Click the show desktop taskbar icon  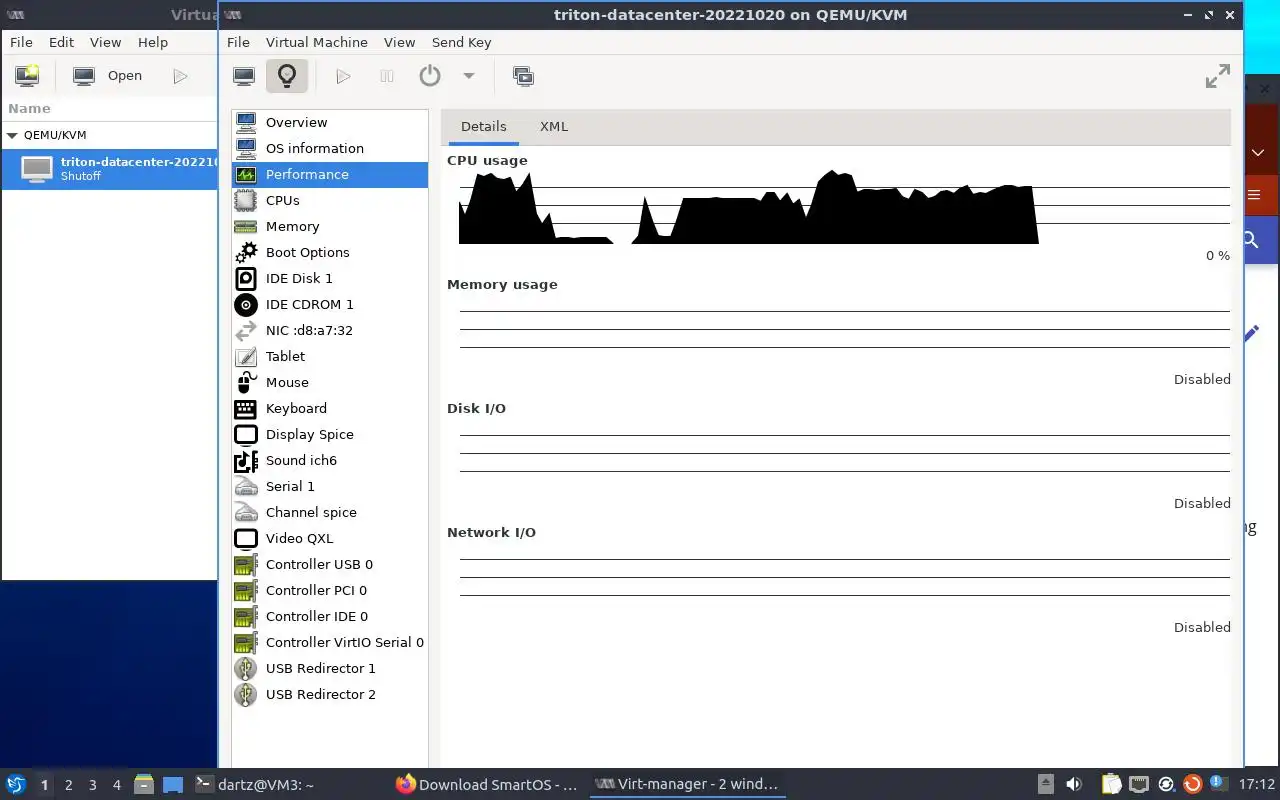173,785
